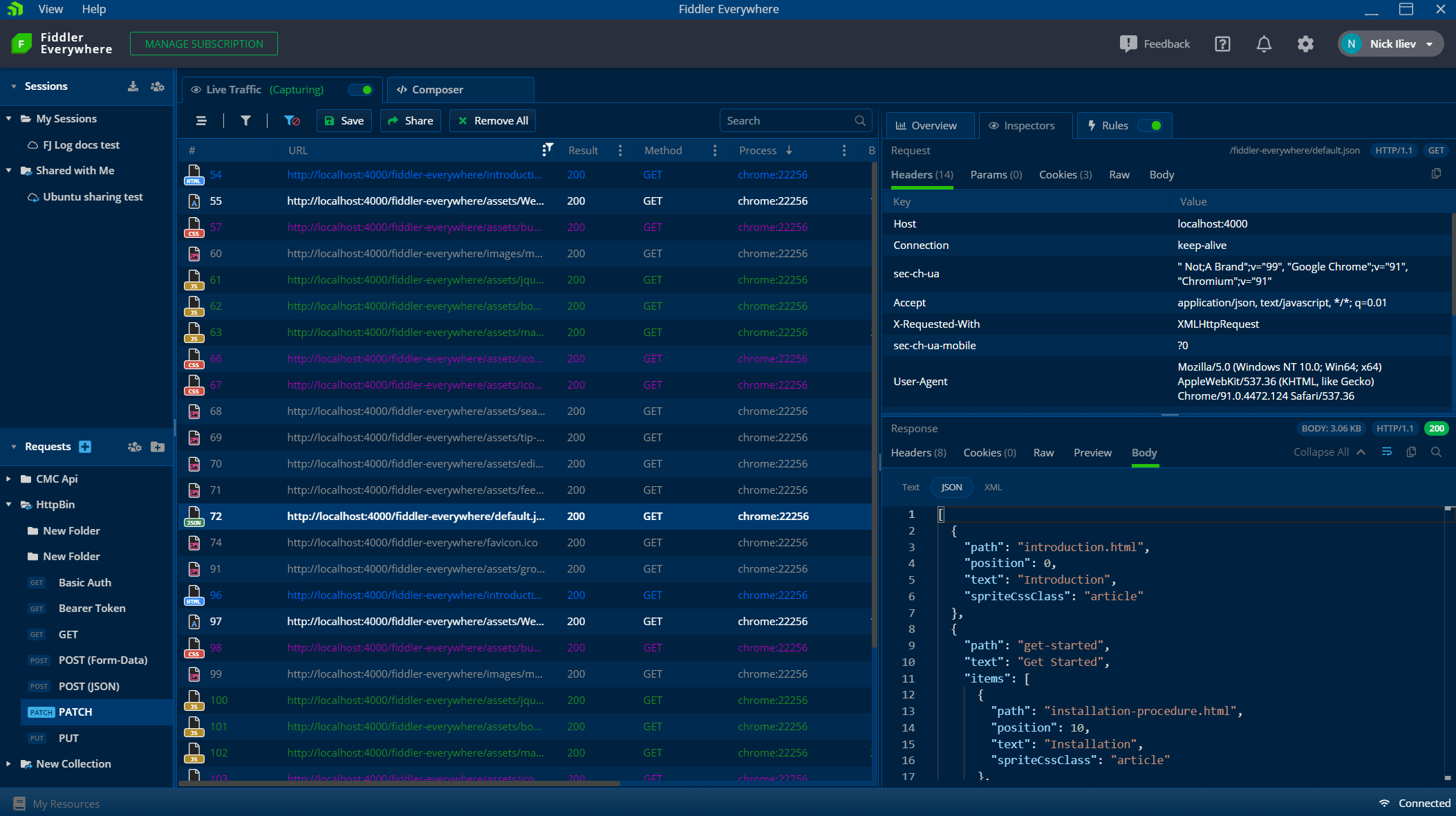
Task: Click the filter/funnel icon in sessions toolbar
Action: click(246, 120)
